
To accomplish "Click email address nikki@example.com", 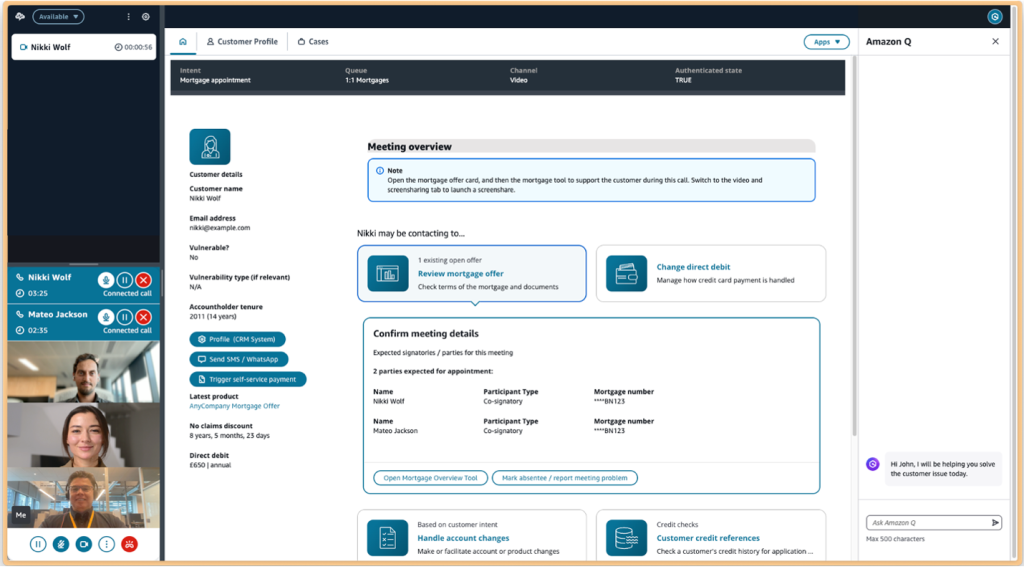I will tap(219, 228).
